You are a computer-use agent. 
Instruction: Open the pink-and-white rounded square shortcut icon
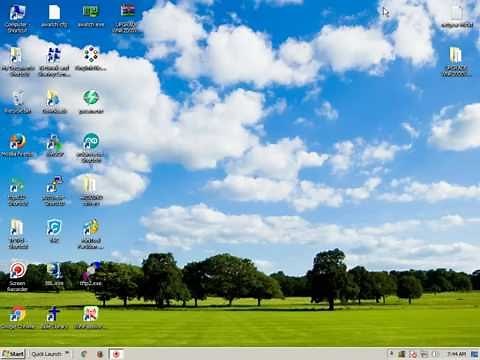[x=90, y=317]
